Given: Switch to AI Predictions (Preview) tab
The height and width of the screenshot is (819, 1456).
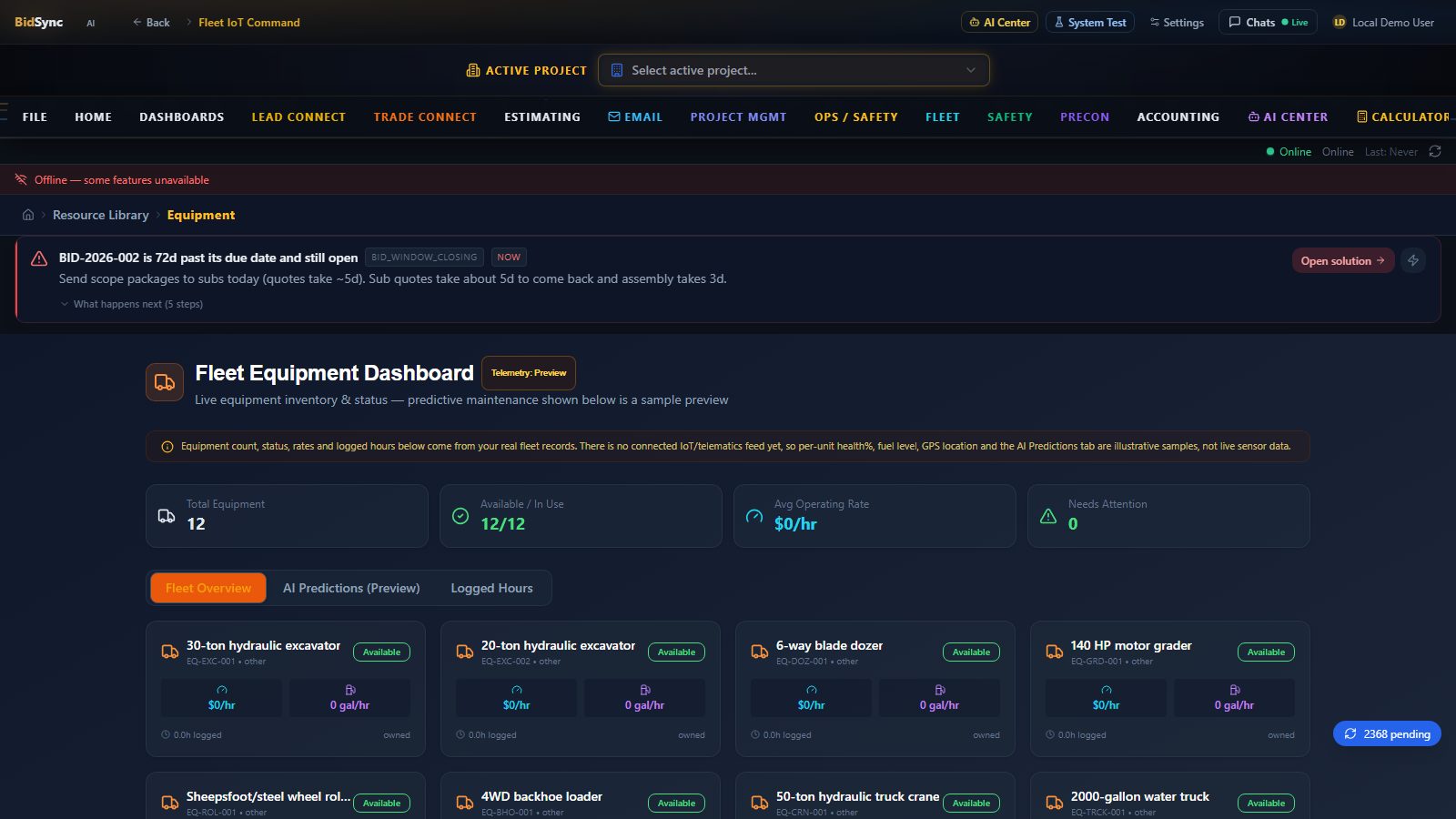Looking at the screenshot, I should pos(351,588).
